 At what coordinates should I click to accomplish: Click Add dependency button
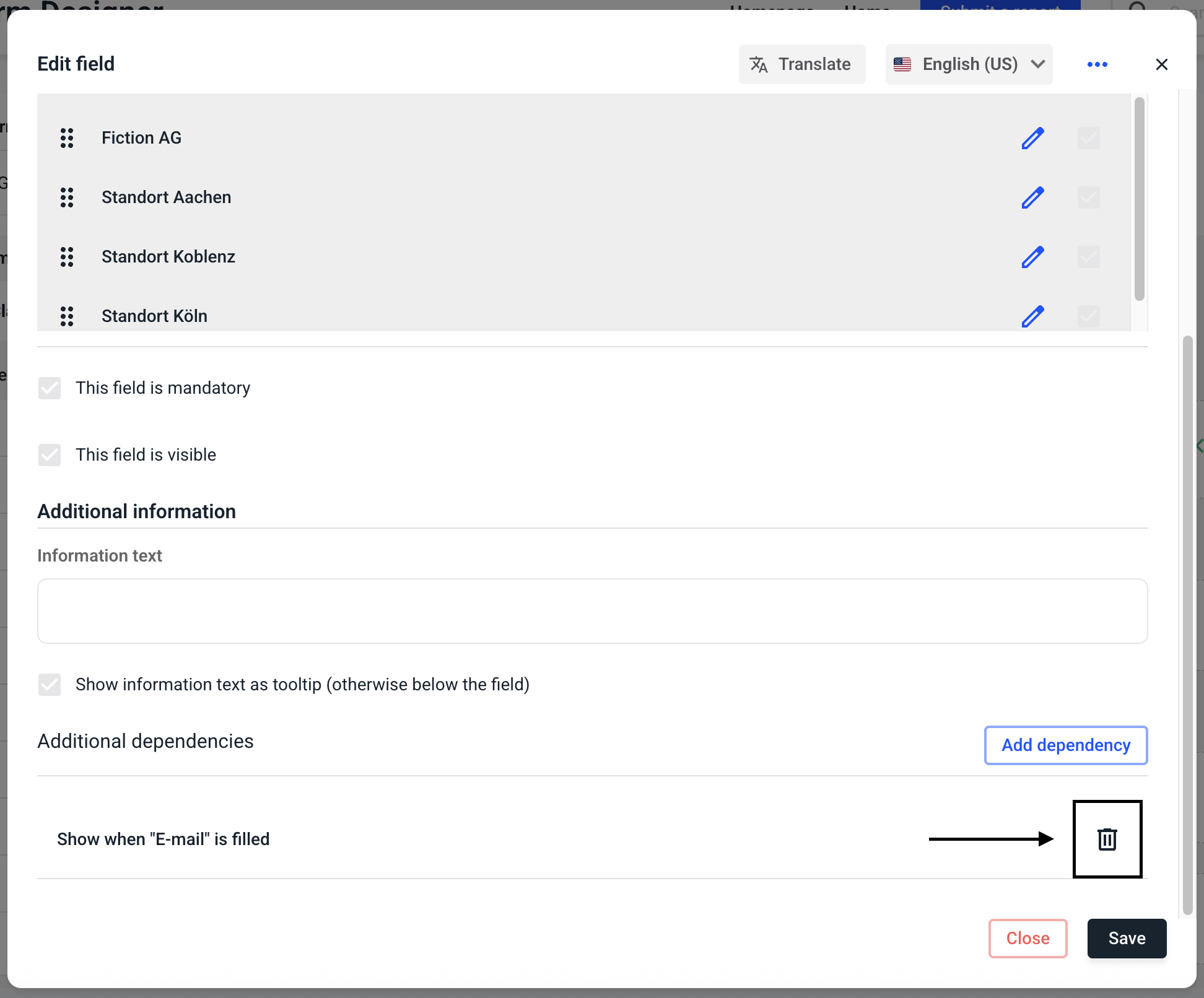(1065, 745)
